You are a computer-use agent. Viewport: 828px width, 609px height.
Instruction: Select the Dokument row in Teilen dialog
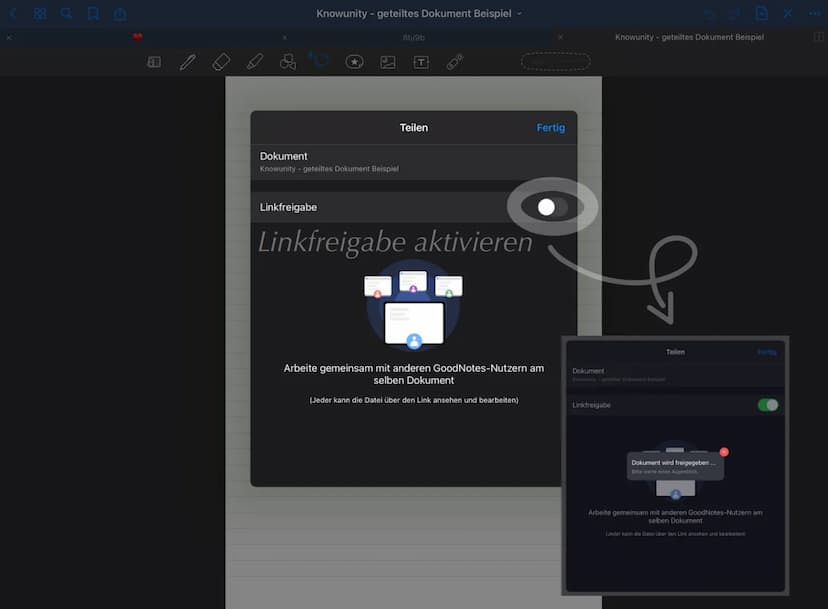pos(414,162)
